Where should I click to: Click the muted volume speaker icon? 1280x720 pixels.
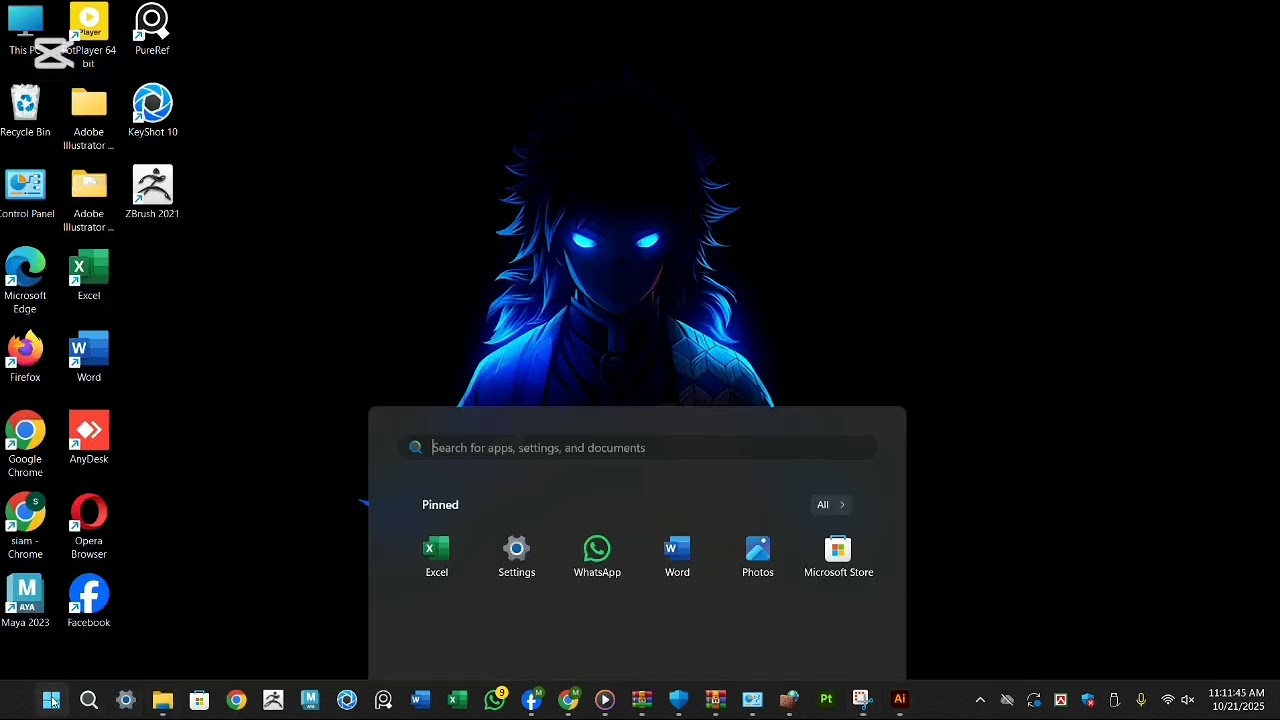1188,700
